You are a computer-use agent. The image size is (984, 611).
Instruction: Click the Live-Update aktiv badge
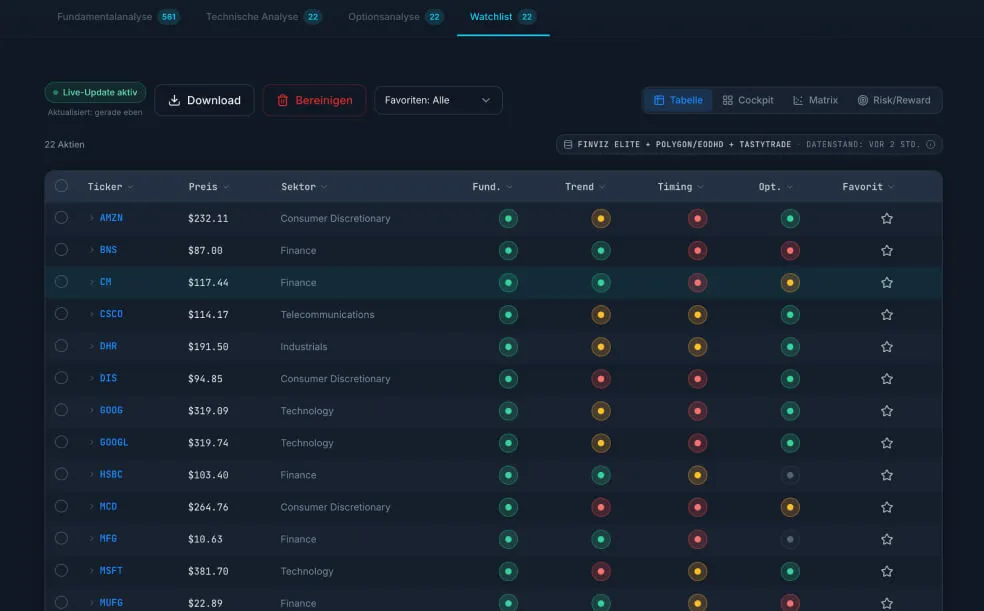coord(95,92)
